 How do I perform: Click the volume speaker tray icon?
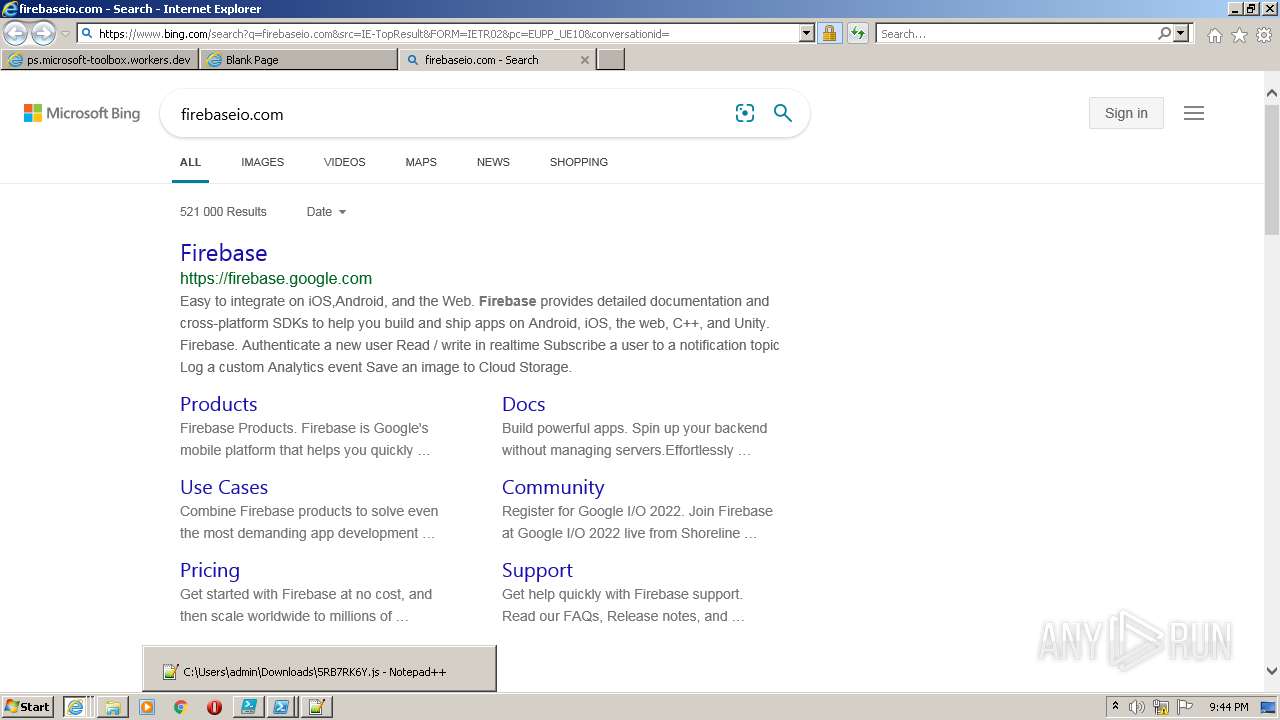[1137, 707]
